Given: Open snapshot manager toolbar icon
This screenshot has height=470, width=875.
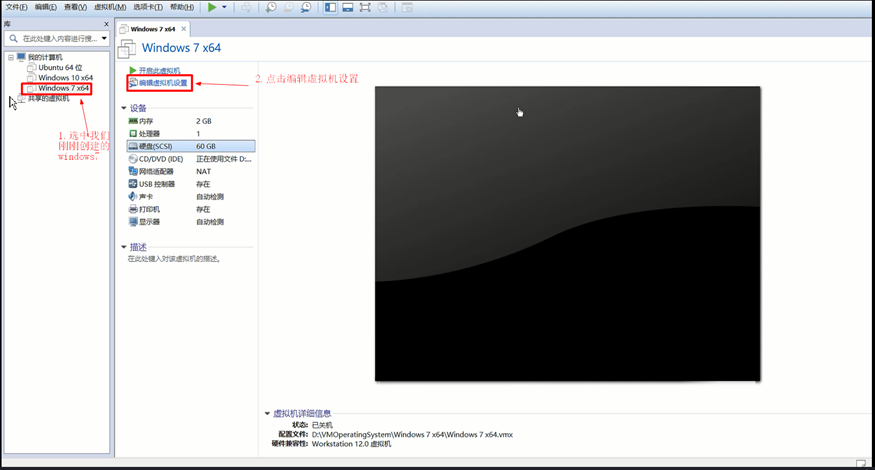Looking at the screenshot, I should 306,7.
